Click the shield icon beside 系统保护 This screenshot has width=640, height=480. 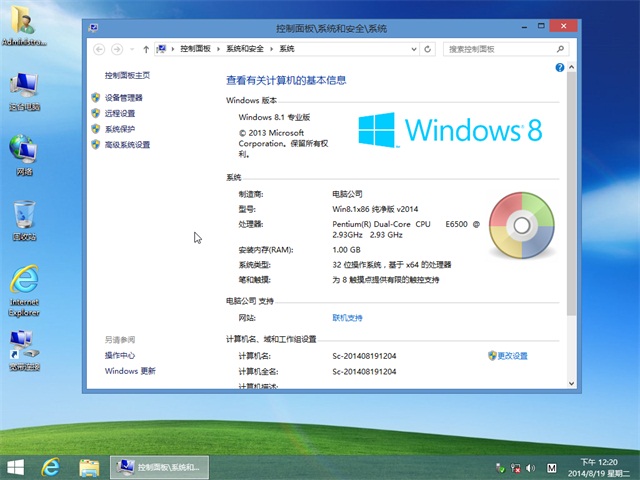pyautogui.click(x=96, y=129)
